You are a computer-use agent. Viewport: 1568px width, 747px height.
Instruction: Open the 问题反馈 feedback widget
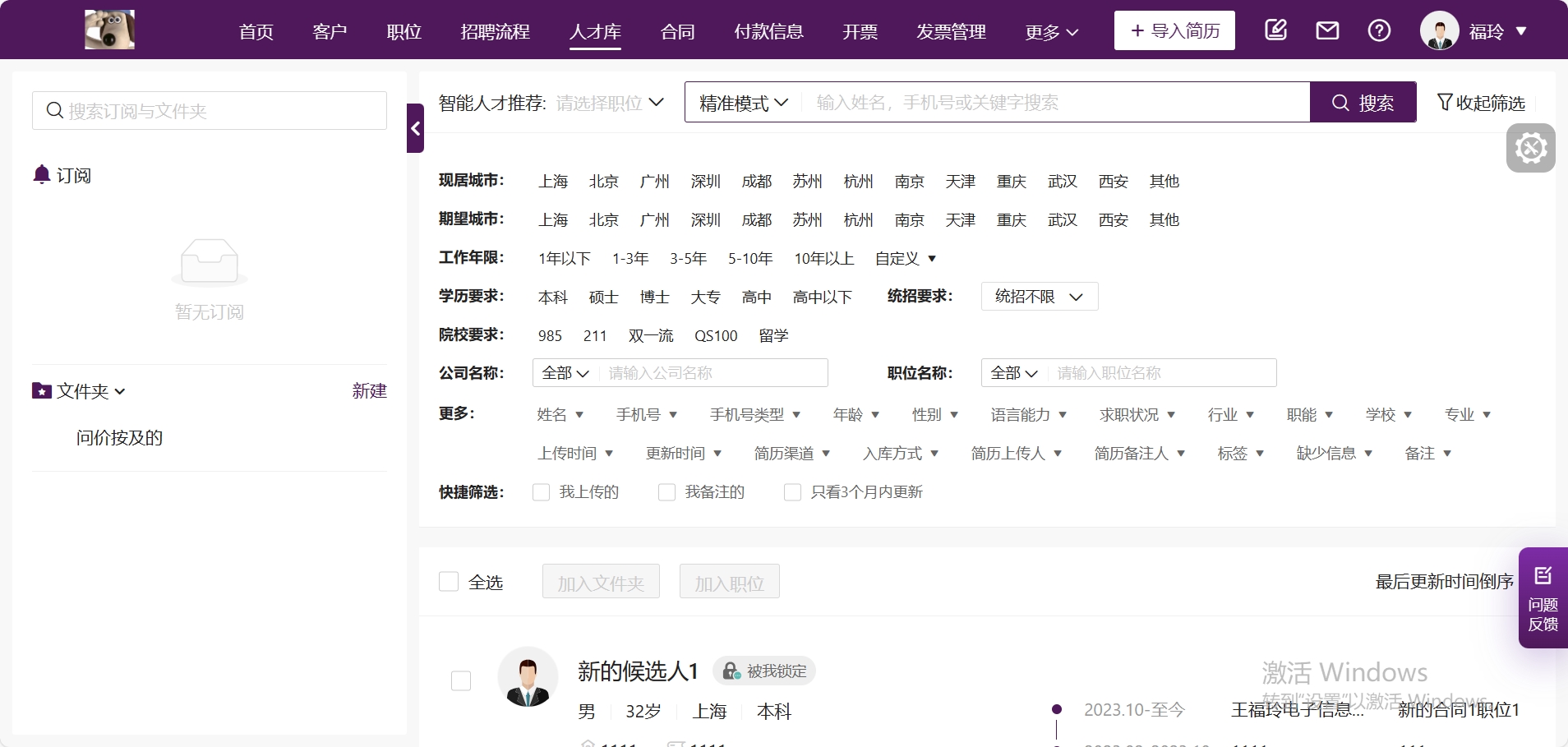[1543, 598]
